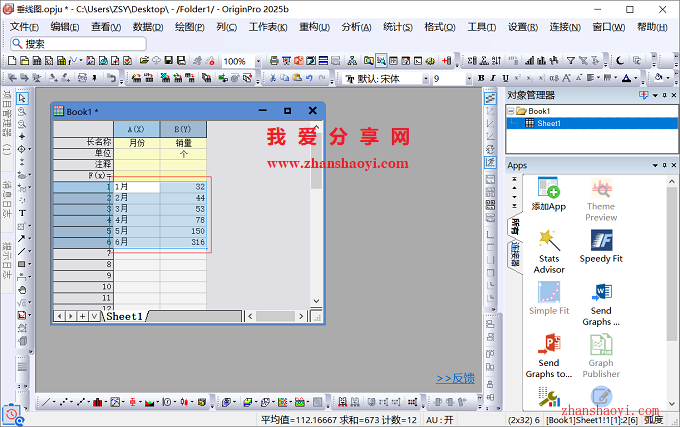
Task: Click the Scatter plot icon
Action: pyautogui.click(x=64, y=402)
